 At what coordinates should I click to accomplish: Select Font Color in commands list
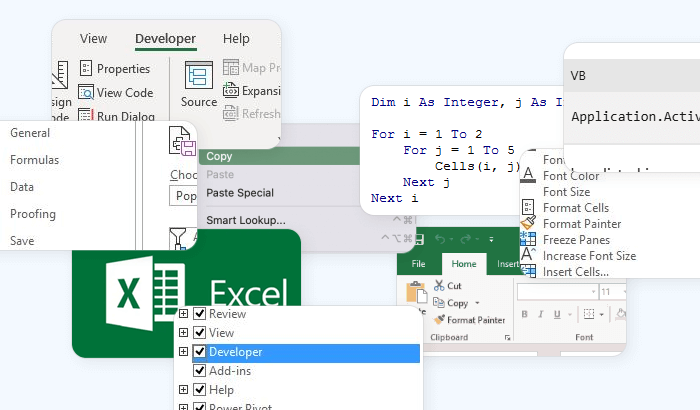click(571, 176)
